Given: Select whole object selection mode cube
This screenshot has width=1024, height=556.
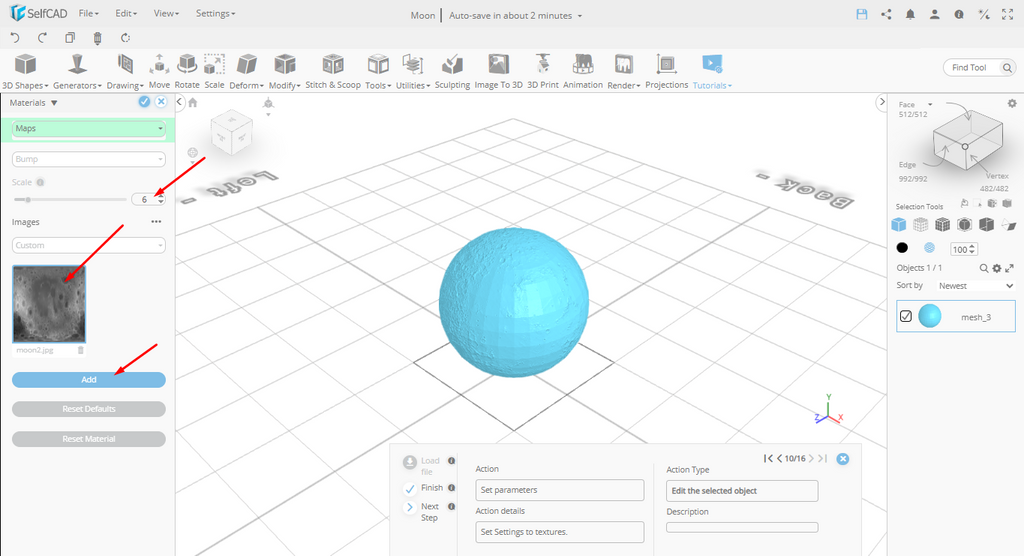Looking at the screenshot, I should point(899,225).
